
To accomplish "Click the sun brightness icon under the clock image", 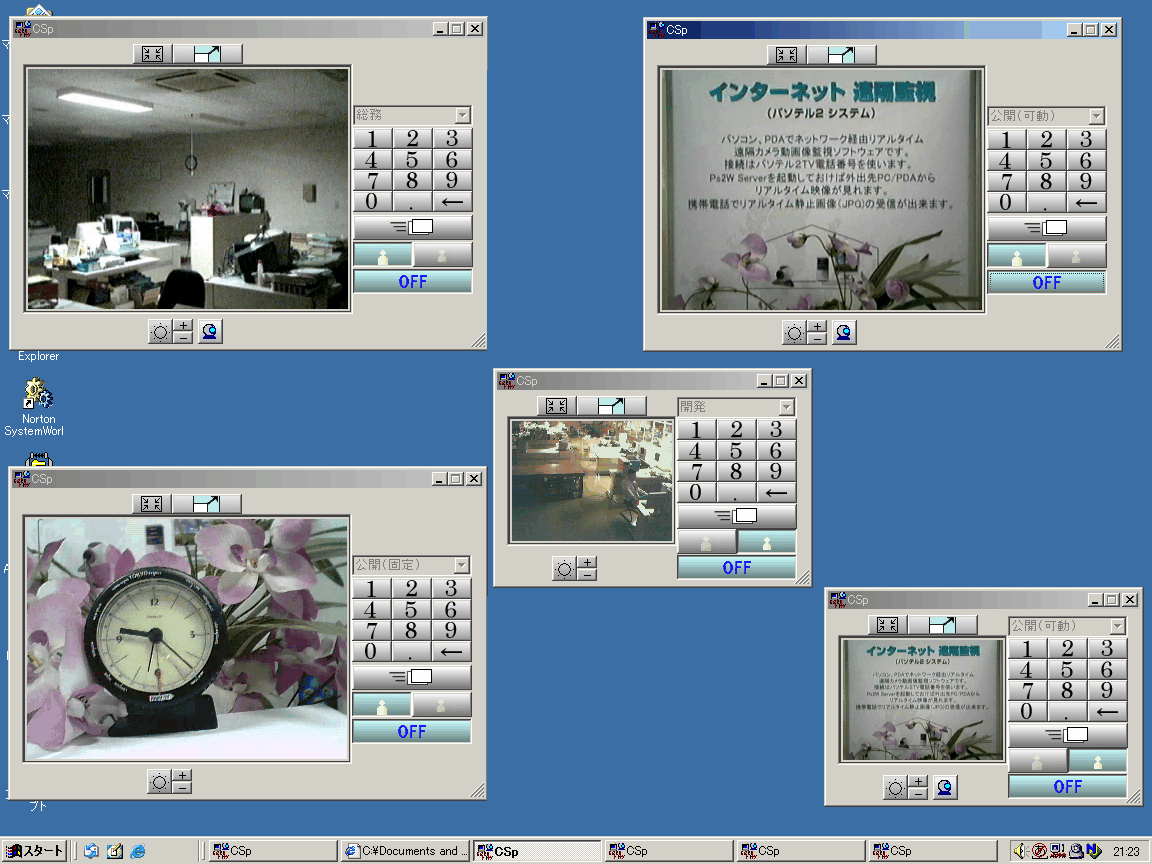I will click(x=159, y=782).
